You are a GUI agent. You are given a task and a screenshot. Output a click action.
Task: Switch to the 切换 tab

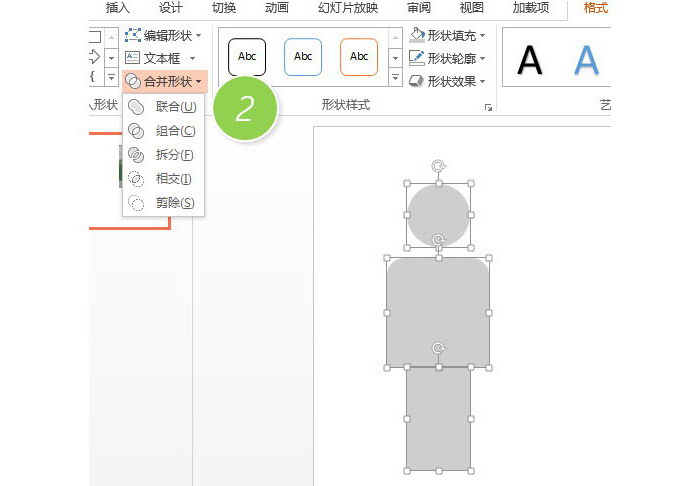point(224,8)
